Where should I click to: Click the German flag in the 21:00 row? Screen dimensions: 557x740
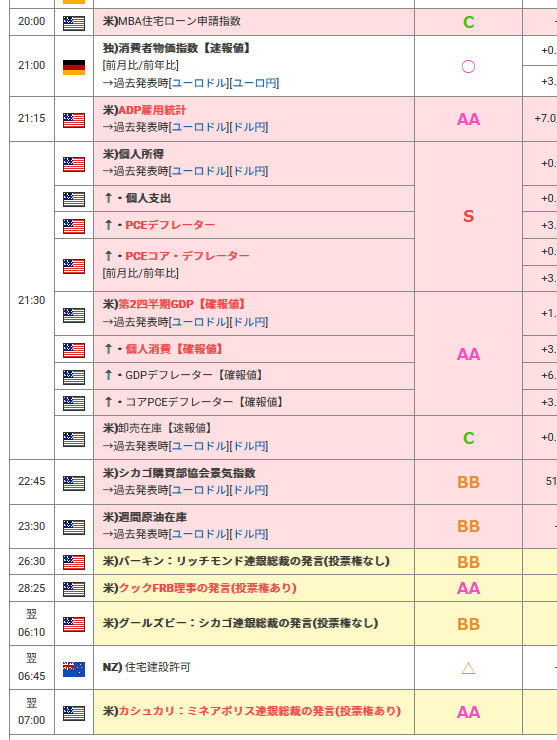pos(74,67)
